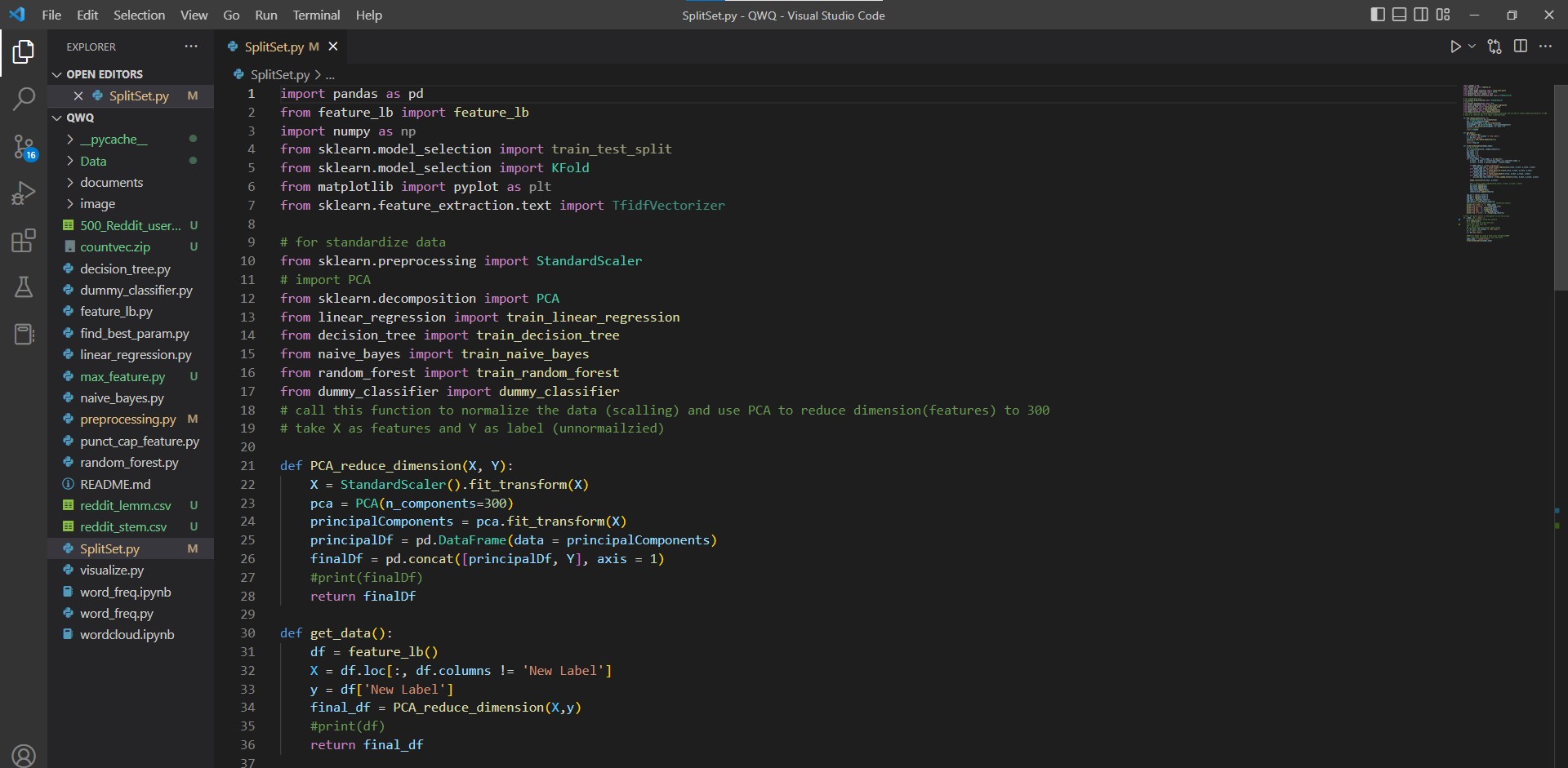Viewport: 1568px width, 768px height.
Task: Click the VS Code logo icon
Action: (17, 15)
